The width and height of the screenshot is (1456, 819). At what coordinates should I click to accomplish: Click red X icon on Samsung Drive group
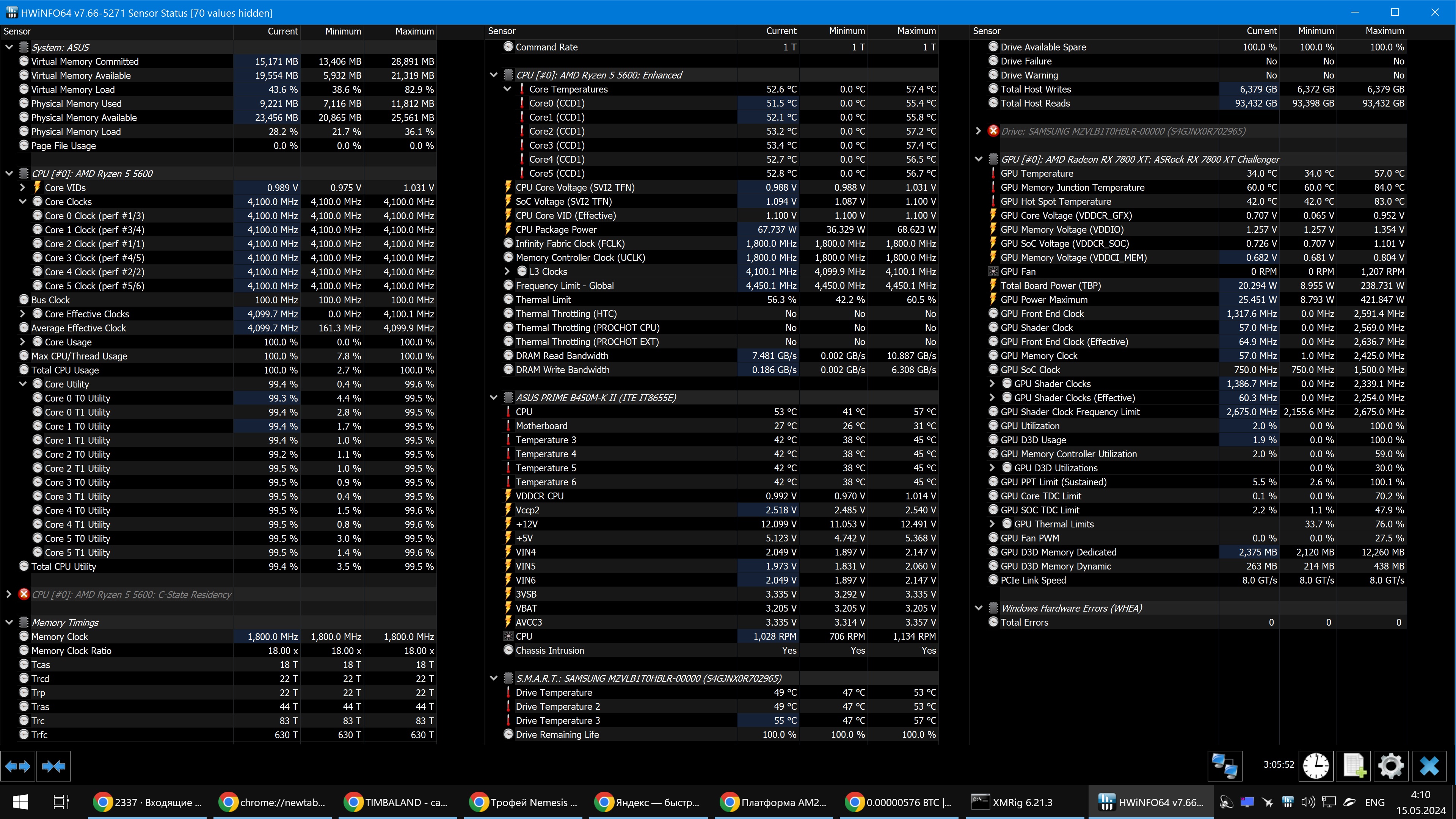click(x=993, y=131)
